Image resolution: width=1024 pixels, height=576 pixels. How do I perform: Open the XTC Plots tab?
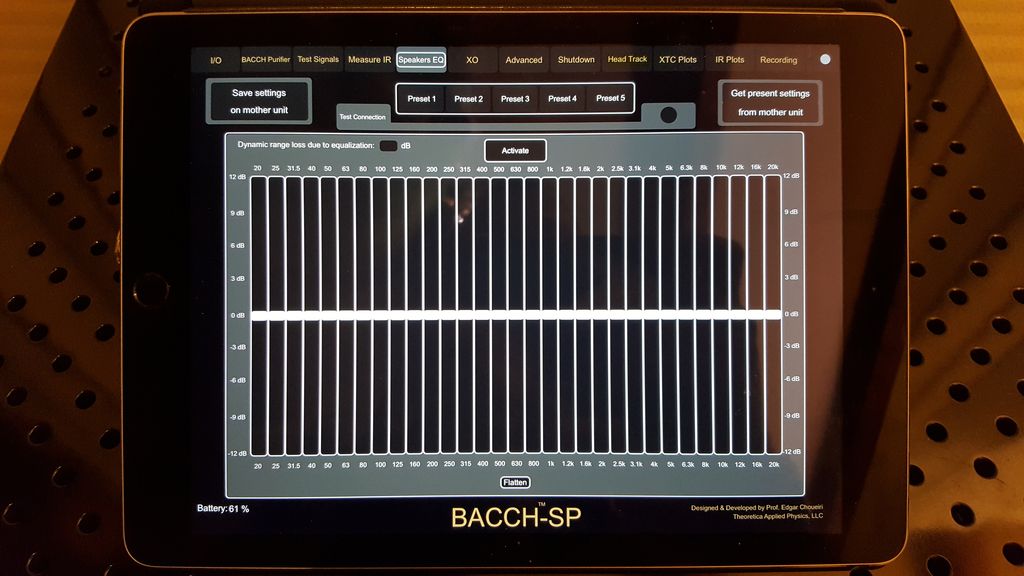pos(678,59)
